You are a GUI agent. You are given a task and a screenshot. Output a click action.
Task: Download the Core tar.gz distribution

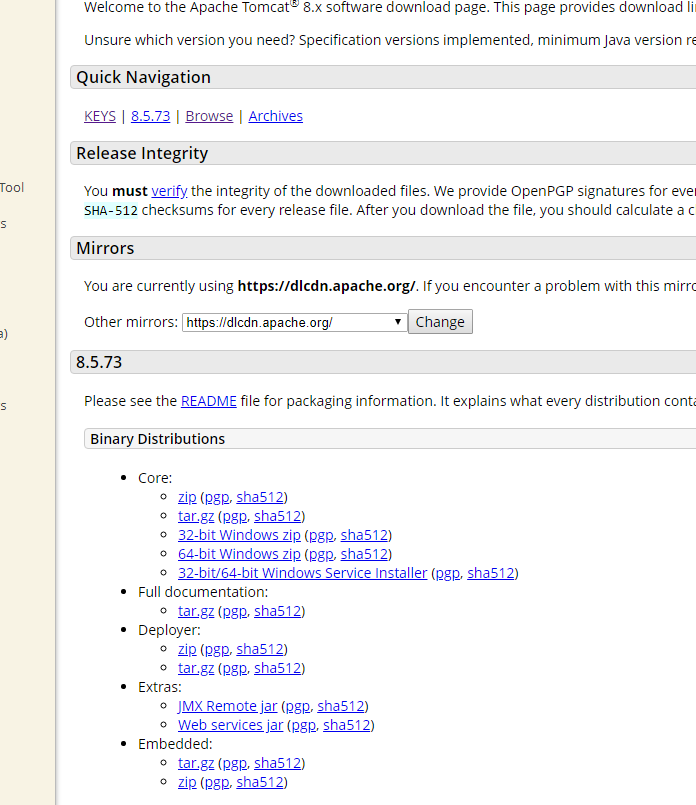tap(196, 516)
